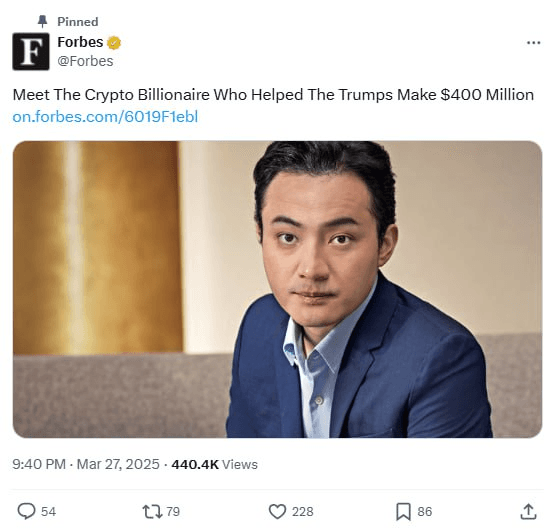Click the Forbes profile avatar logo
The image size is (556, 532).
(31, 51)
